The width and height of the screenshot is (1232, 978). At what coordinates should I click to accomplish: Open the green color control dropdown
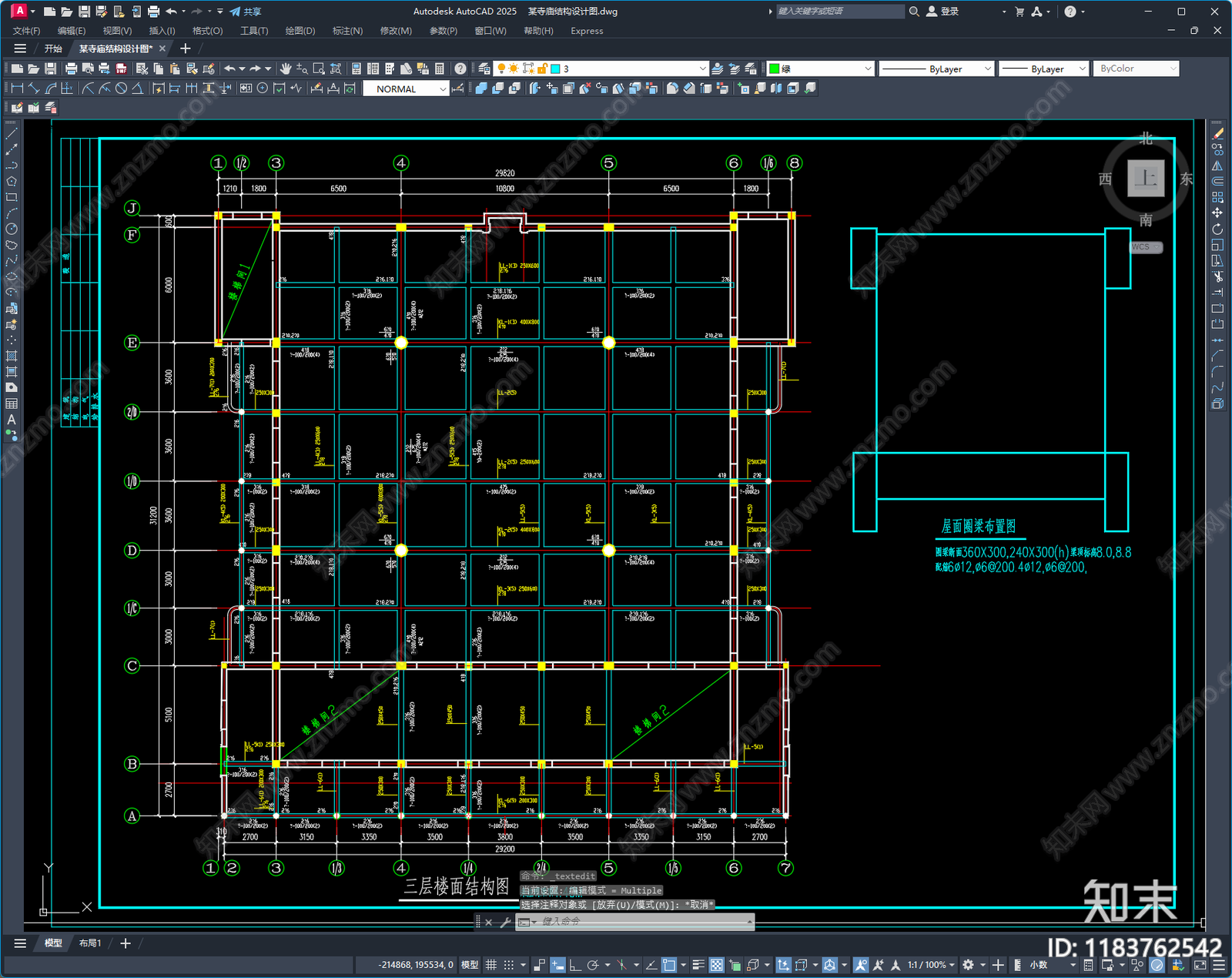[x=820, y=69]
